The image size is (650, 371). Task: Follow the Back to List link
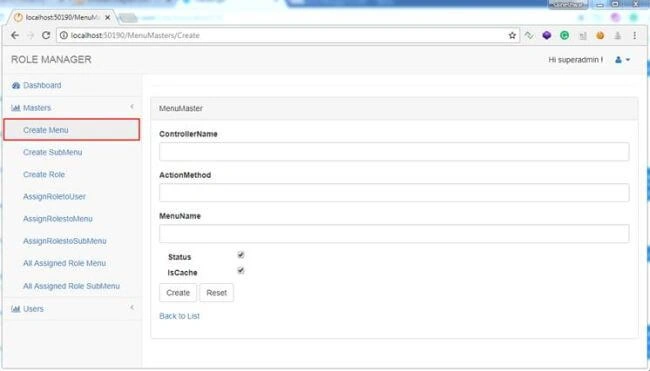179,316
